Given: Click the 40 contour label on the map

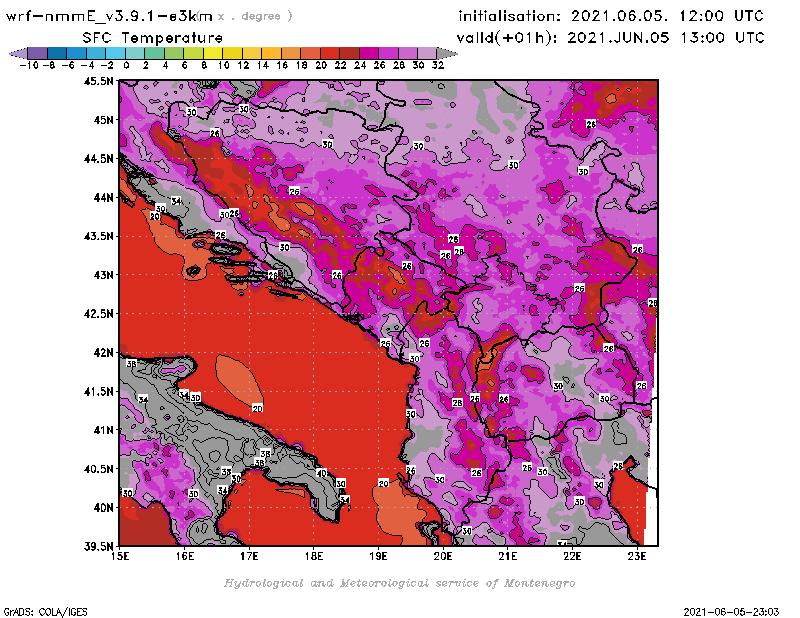Looking at the screenshot, I should pos(321,473).
